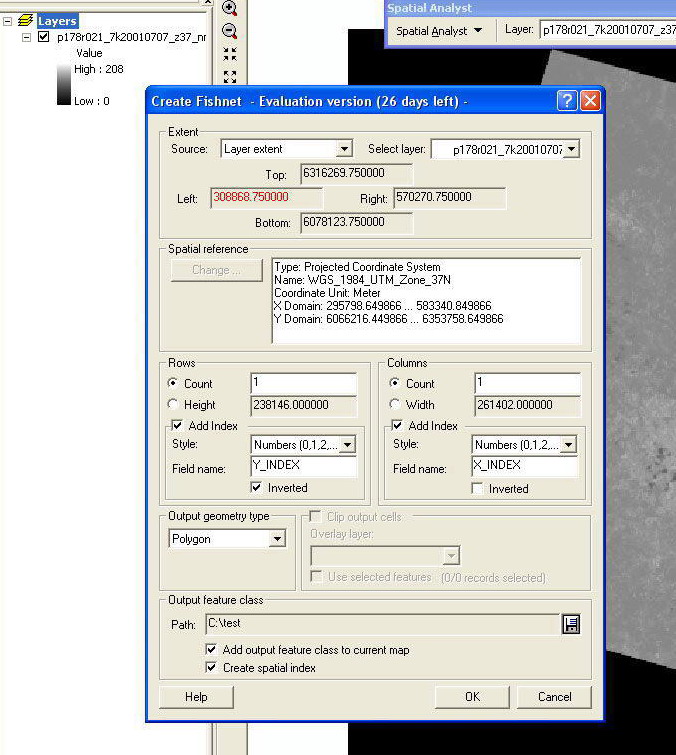Click the red Left extent value 308868.750000
This screenshot has height=755, width=676.
coord(266,197)
